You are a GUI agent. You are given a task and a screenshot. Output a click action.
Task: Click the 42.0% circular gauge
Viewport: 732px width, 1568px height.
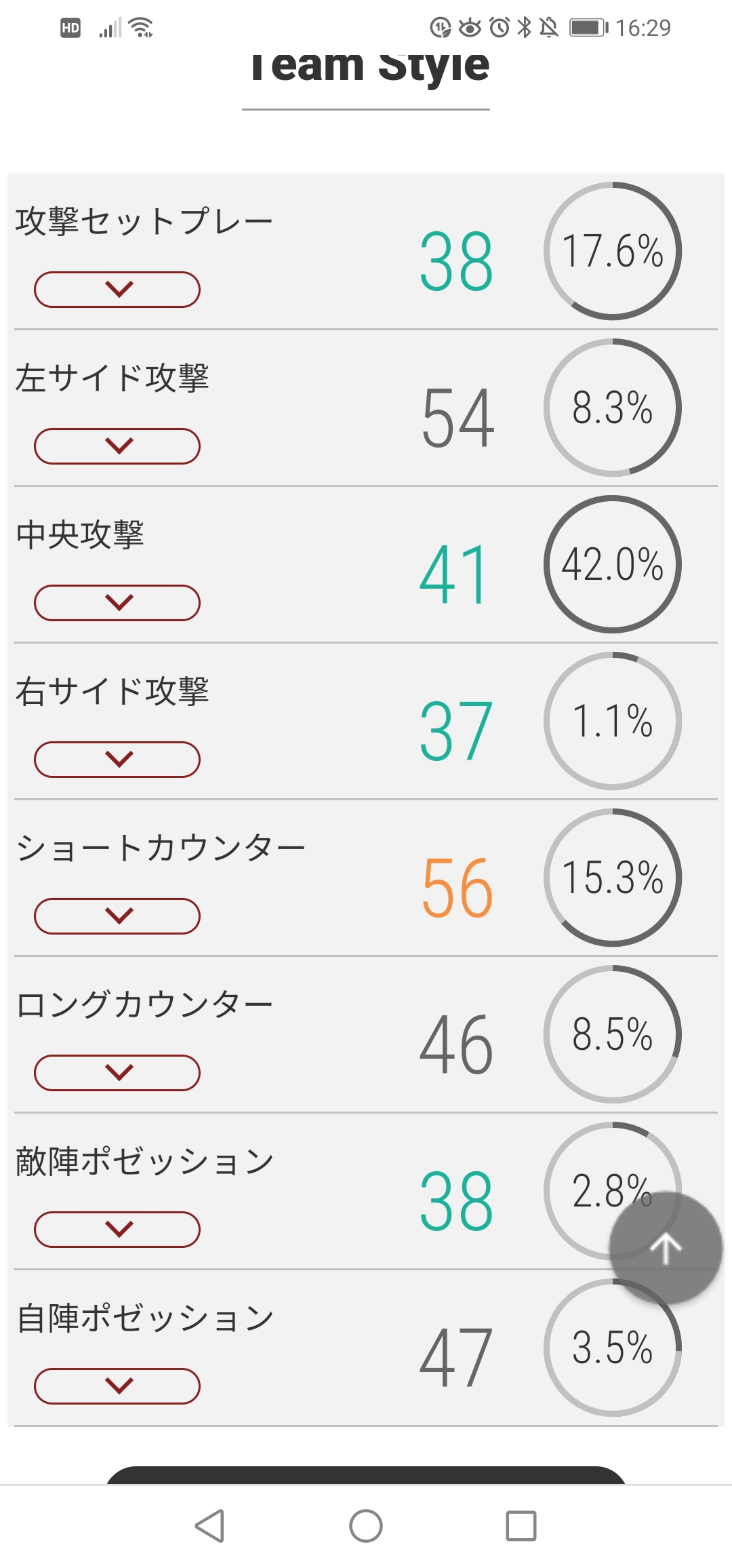pyautogui.click(x=612, y=564)
